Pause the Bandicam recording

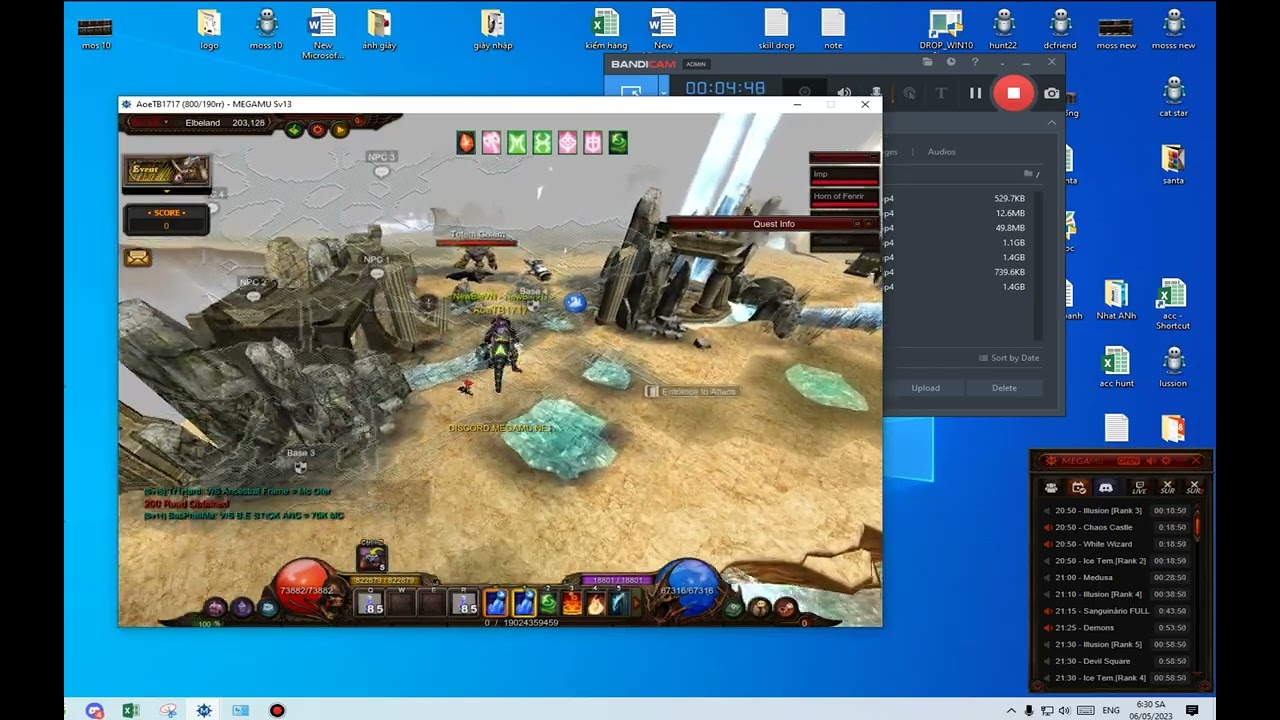click(x=976, y=93)
